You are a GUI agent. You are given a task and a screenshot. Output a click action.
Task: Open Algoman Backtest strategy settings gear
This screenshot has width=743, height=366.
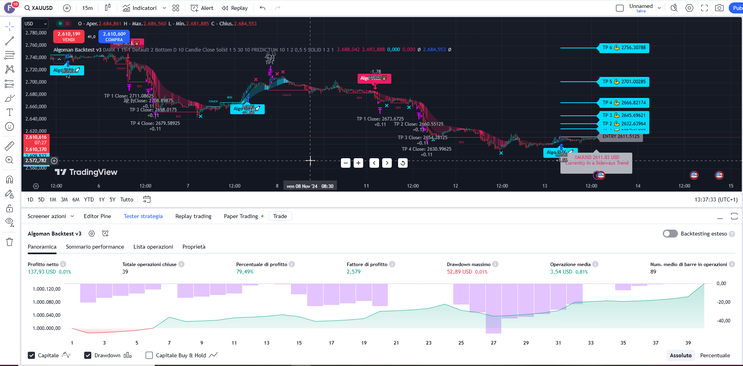point(92,233)
